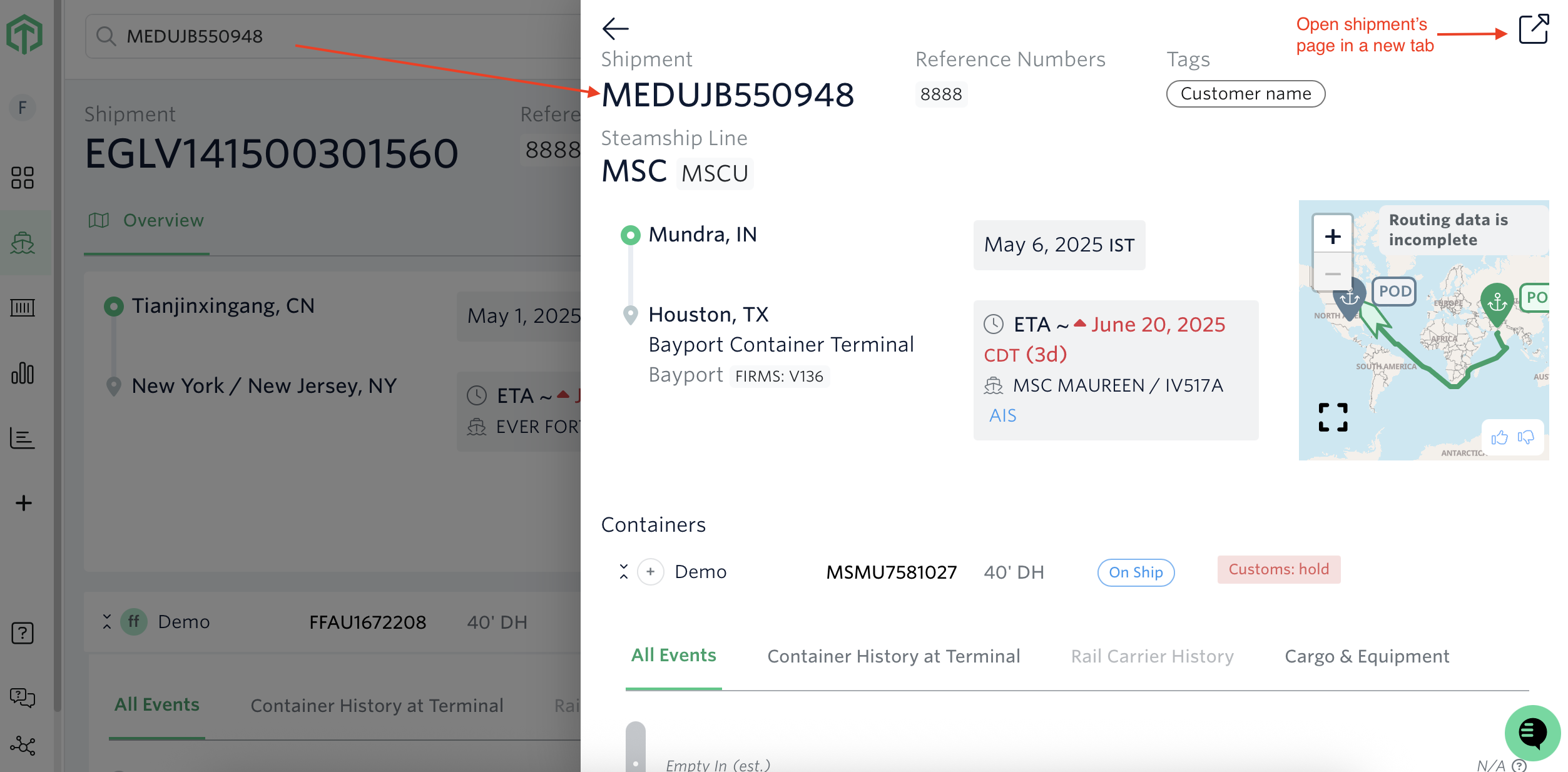
Task: Expand the FFAU1672208 container row
Action: [x=107, y=621]
